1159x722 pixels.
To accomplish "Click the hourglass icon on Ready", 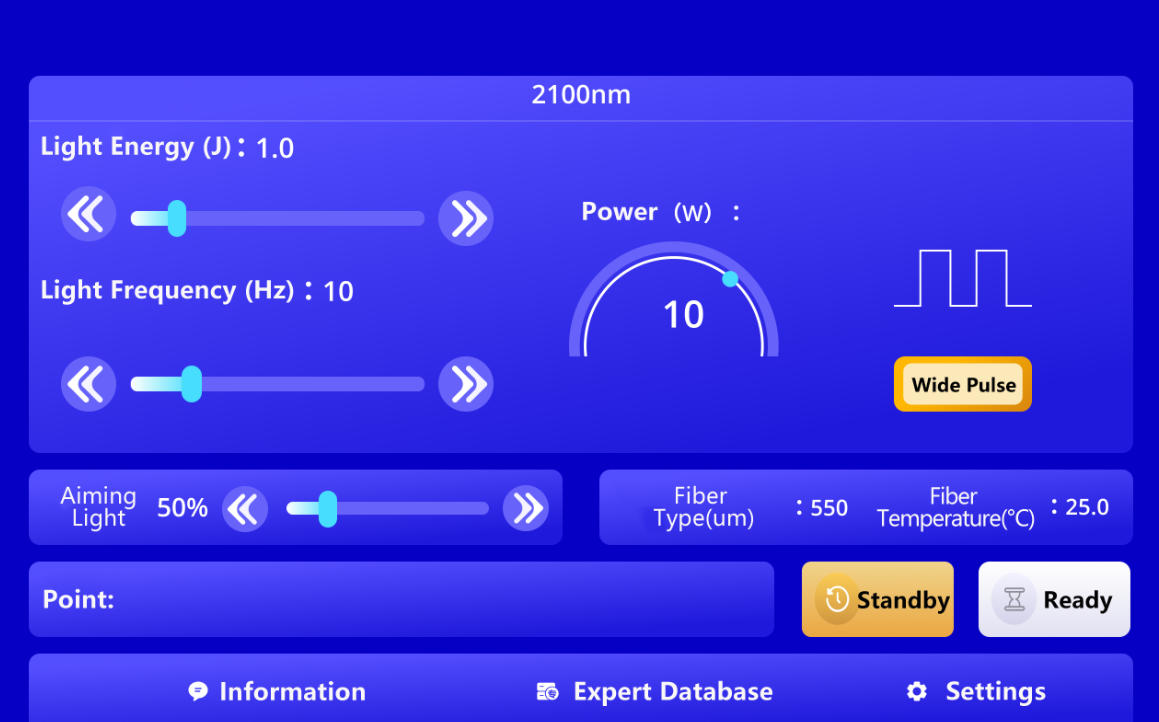I will [1014, 600].
